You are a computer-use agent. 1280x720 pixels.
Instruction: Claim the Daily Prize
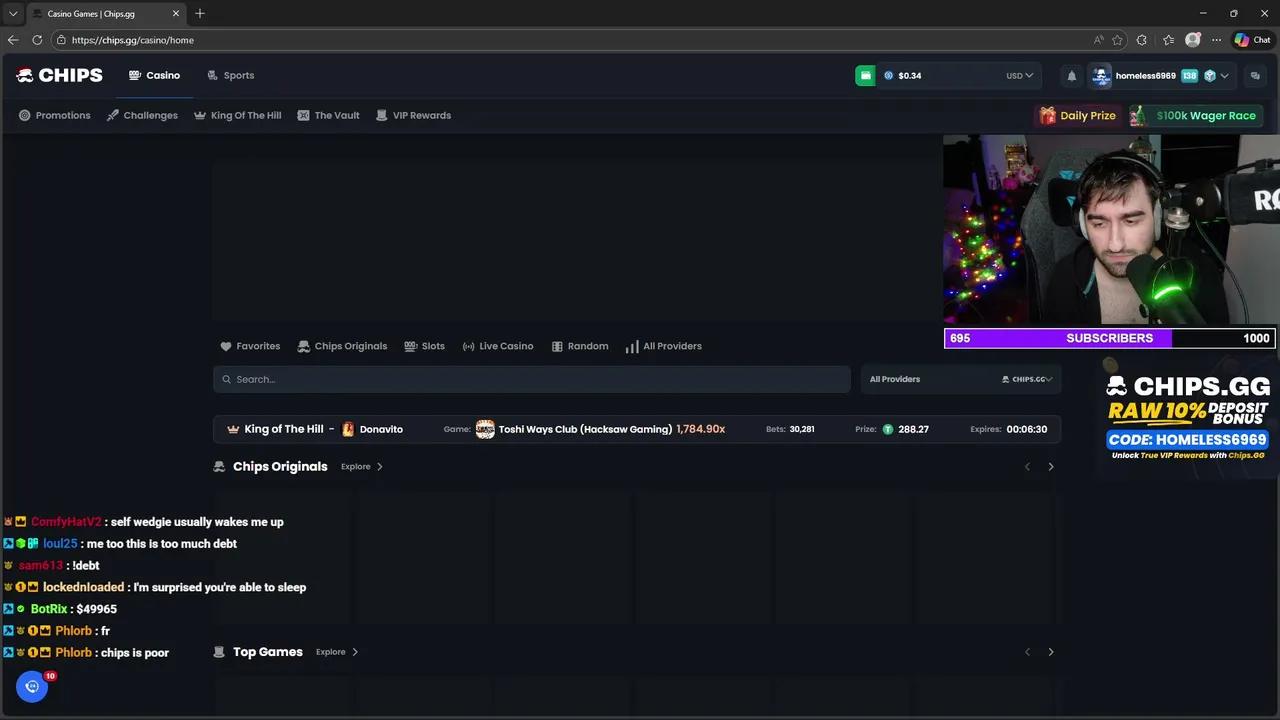[1078, 115]
